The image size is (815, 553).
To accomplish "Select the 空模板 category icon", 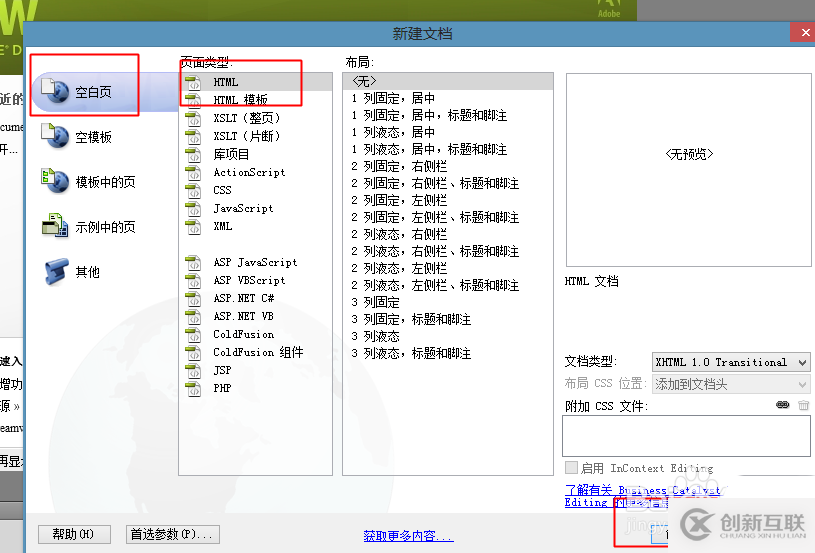I will coord(55,136).
